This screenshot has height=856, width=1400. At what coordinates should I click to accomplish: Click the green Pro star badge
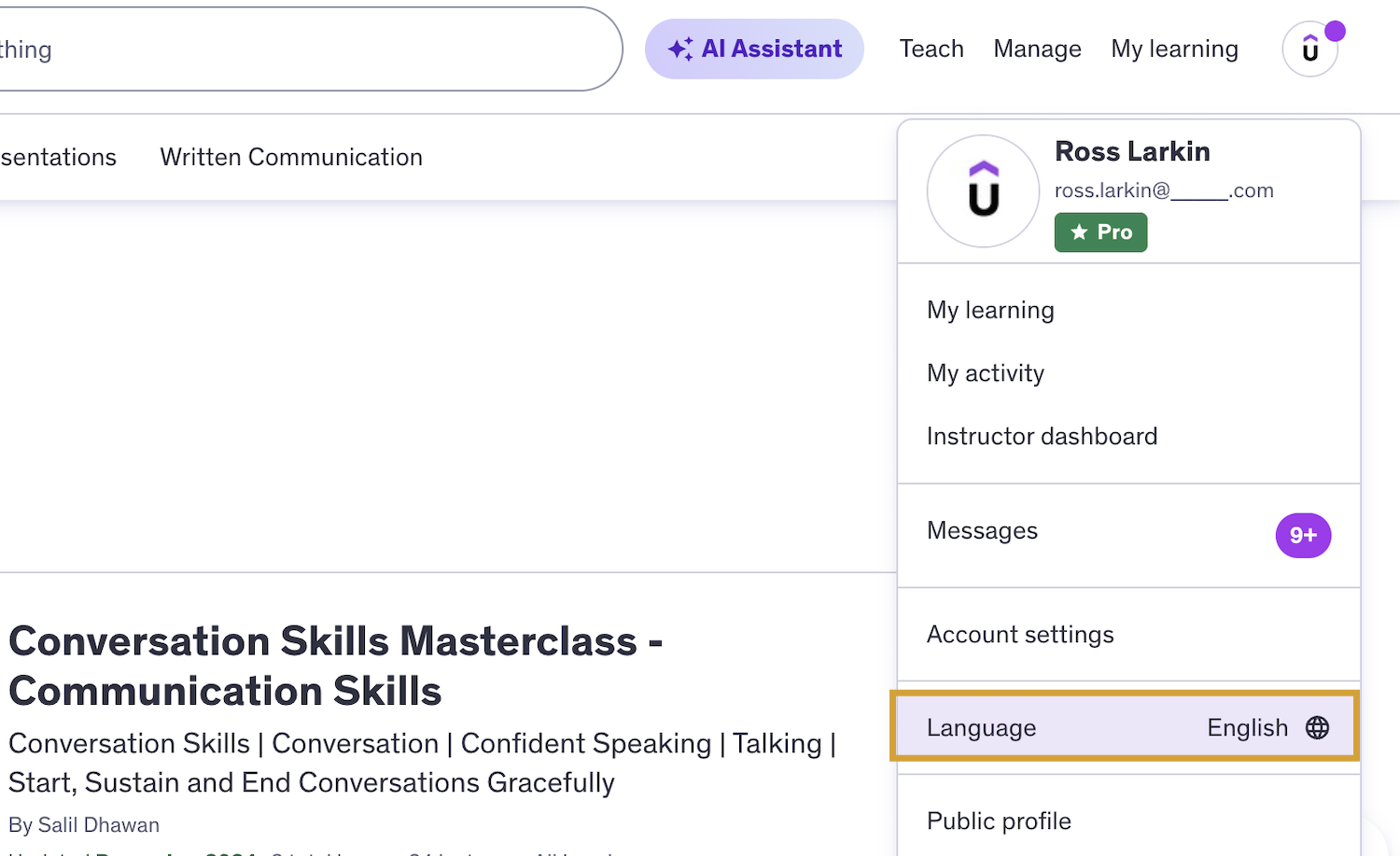(x=1100, y=232)
